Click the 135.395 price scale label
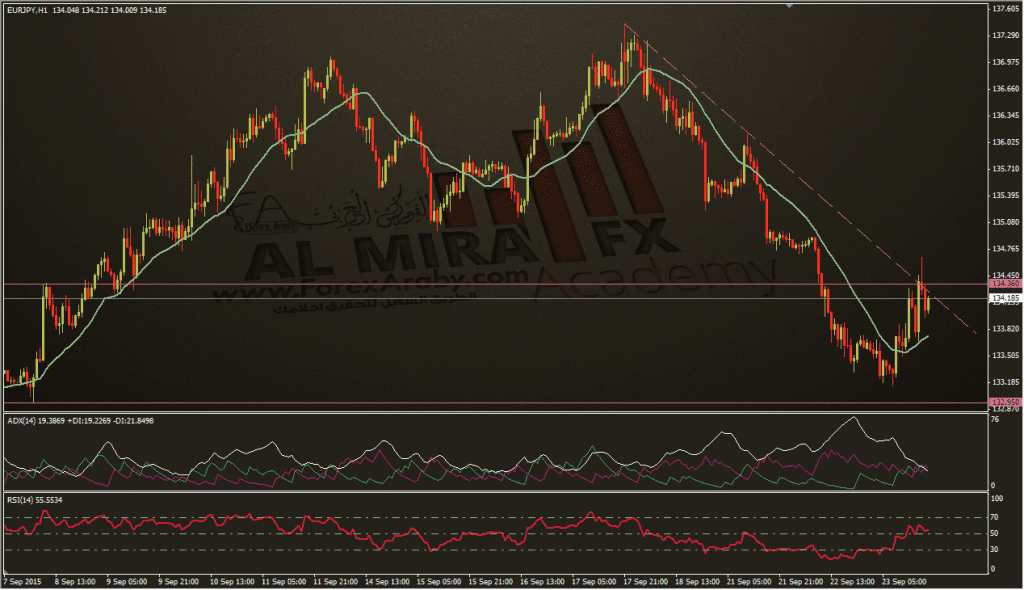The width and height of the screenshot is (1024, 590). 1006,195
